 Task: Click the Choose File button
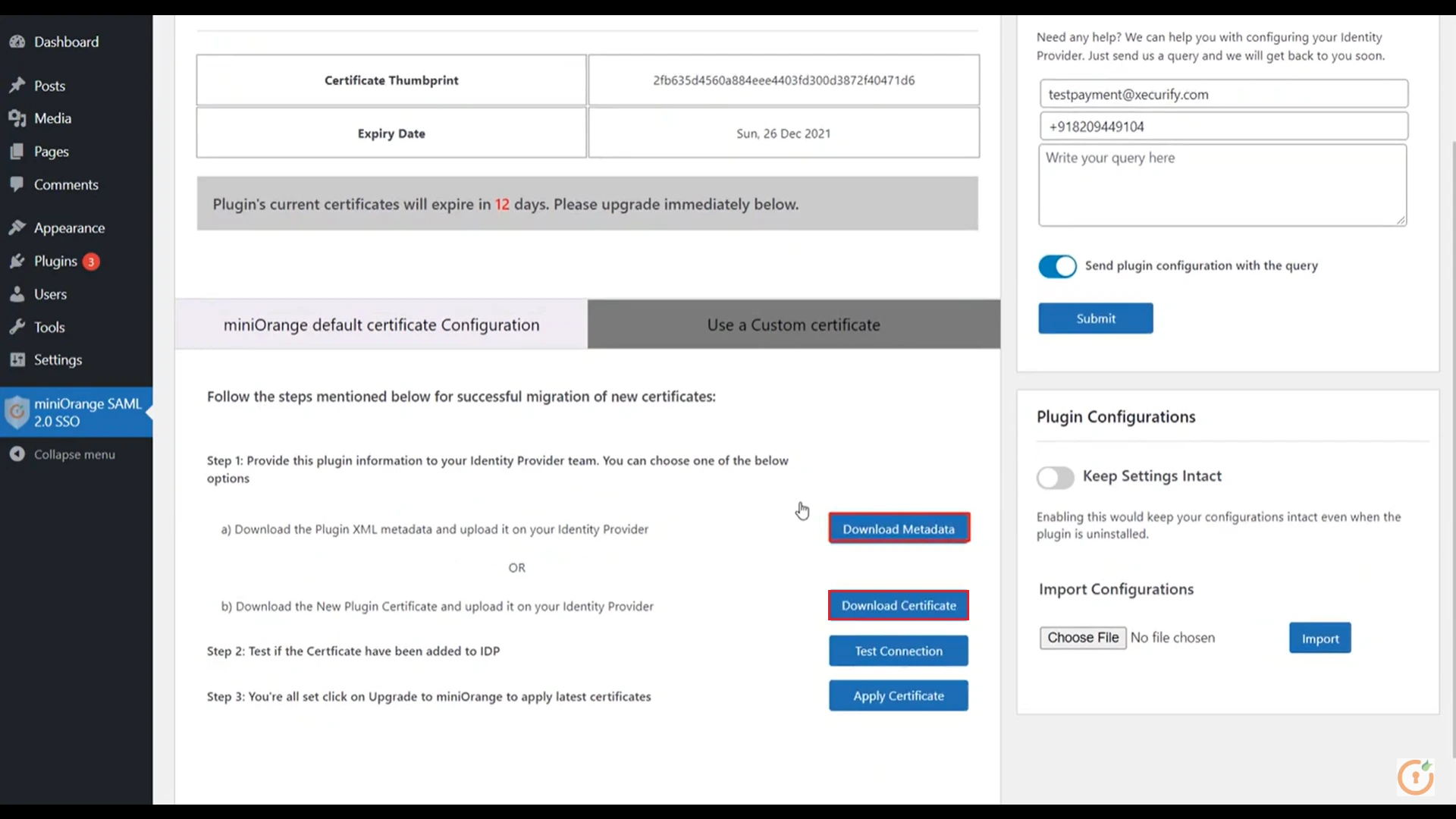click(x=1083, y=638)
